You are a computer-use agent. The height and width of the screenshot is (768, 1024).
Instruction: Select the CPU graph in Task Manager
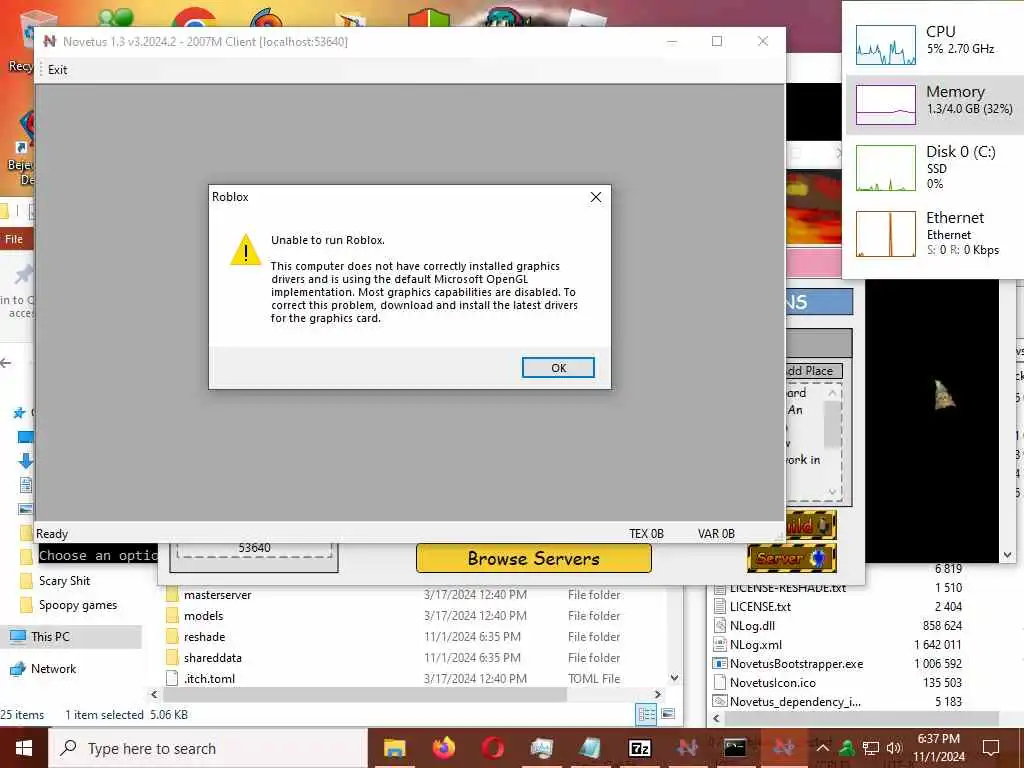pyautogui.click(x=886, y=44)
